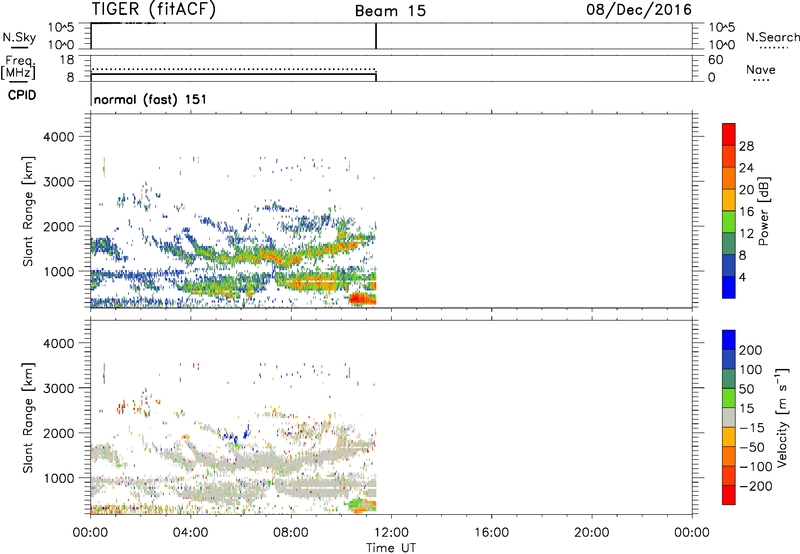This screenshot has height=554, width=800.
Task: Click the "-200" label on Velocity colorbar
Action: pos(755,486)
